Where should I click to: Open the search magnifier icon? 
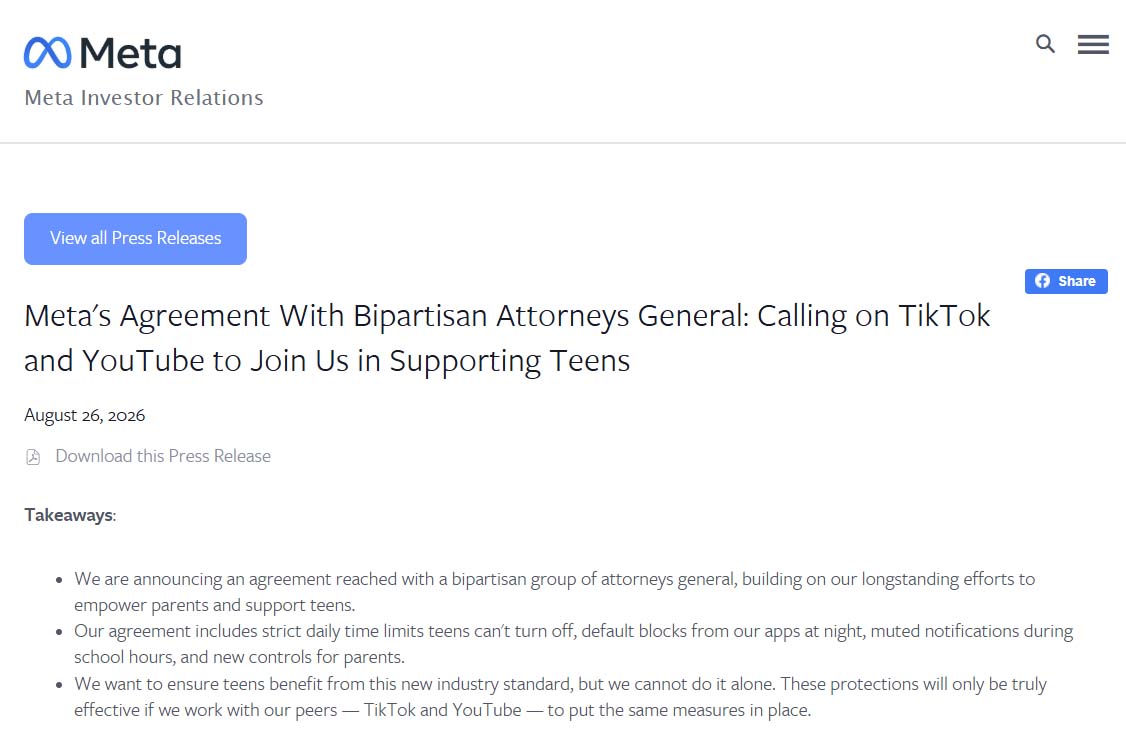(1045, 44)
